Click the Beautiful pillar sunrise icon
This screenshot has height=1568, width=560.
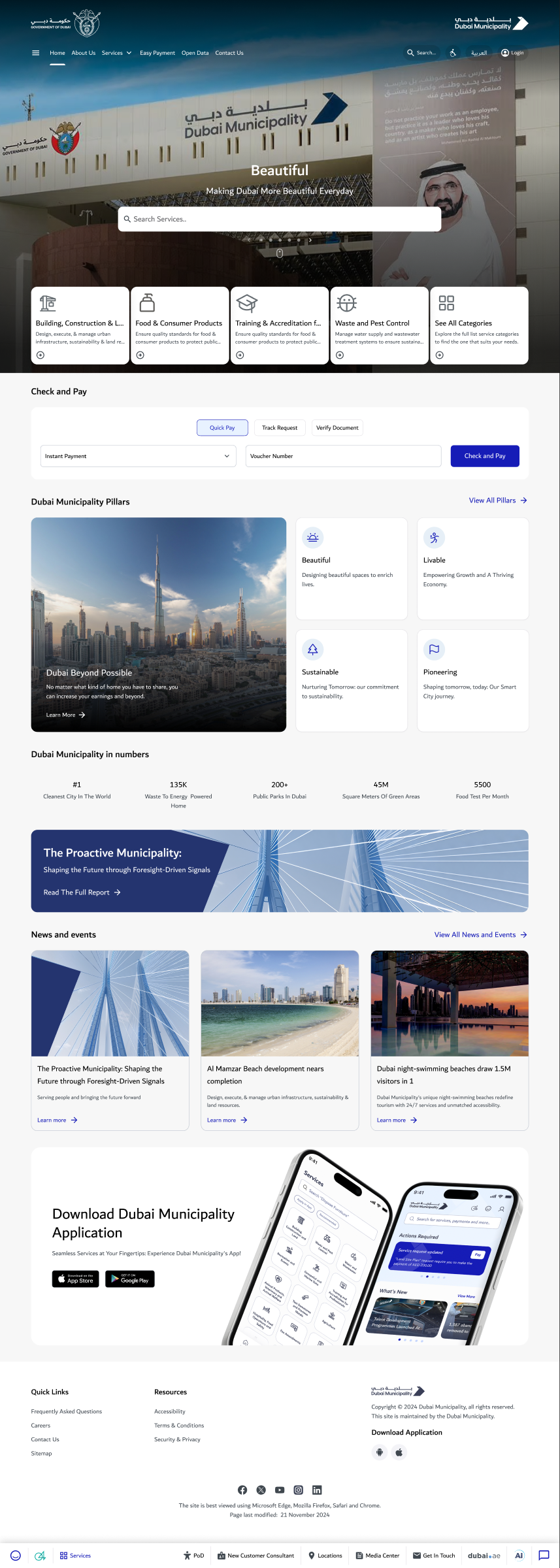click(x=313, y=538)
